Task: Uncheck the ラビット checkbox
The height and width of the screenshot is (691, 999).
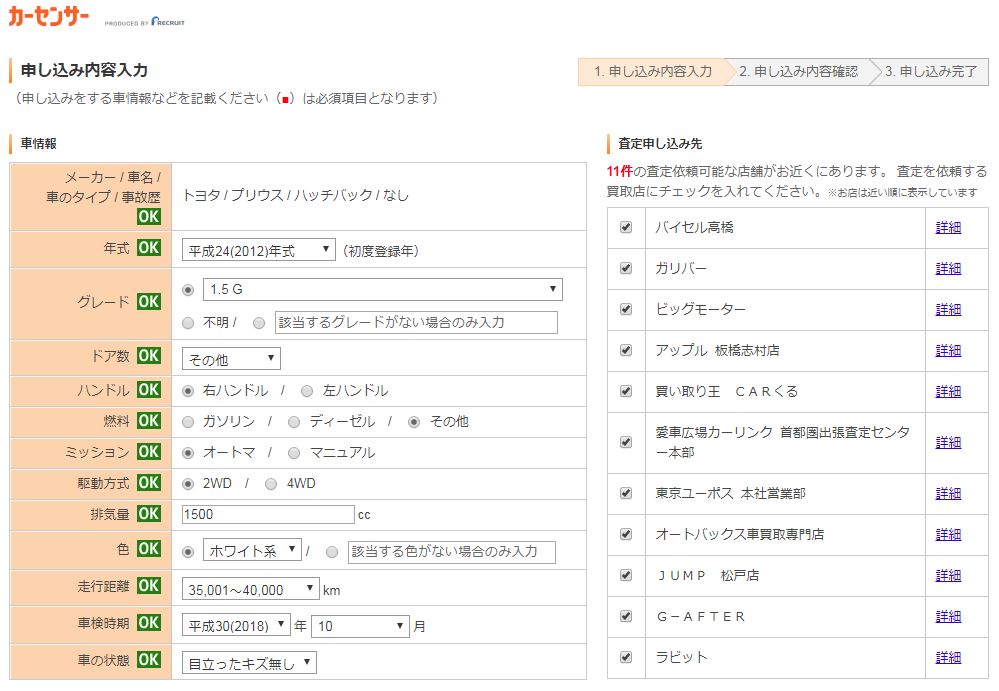Action: pyautogui.click(x=626, y=657)
